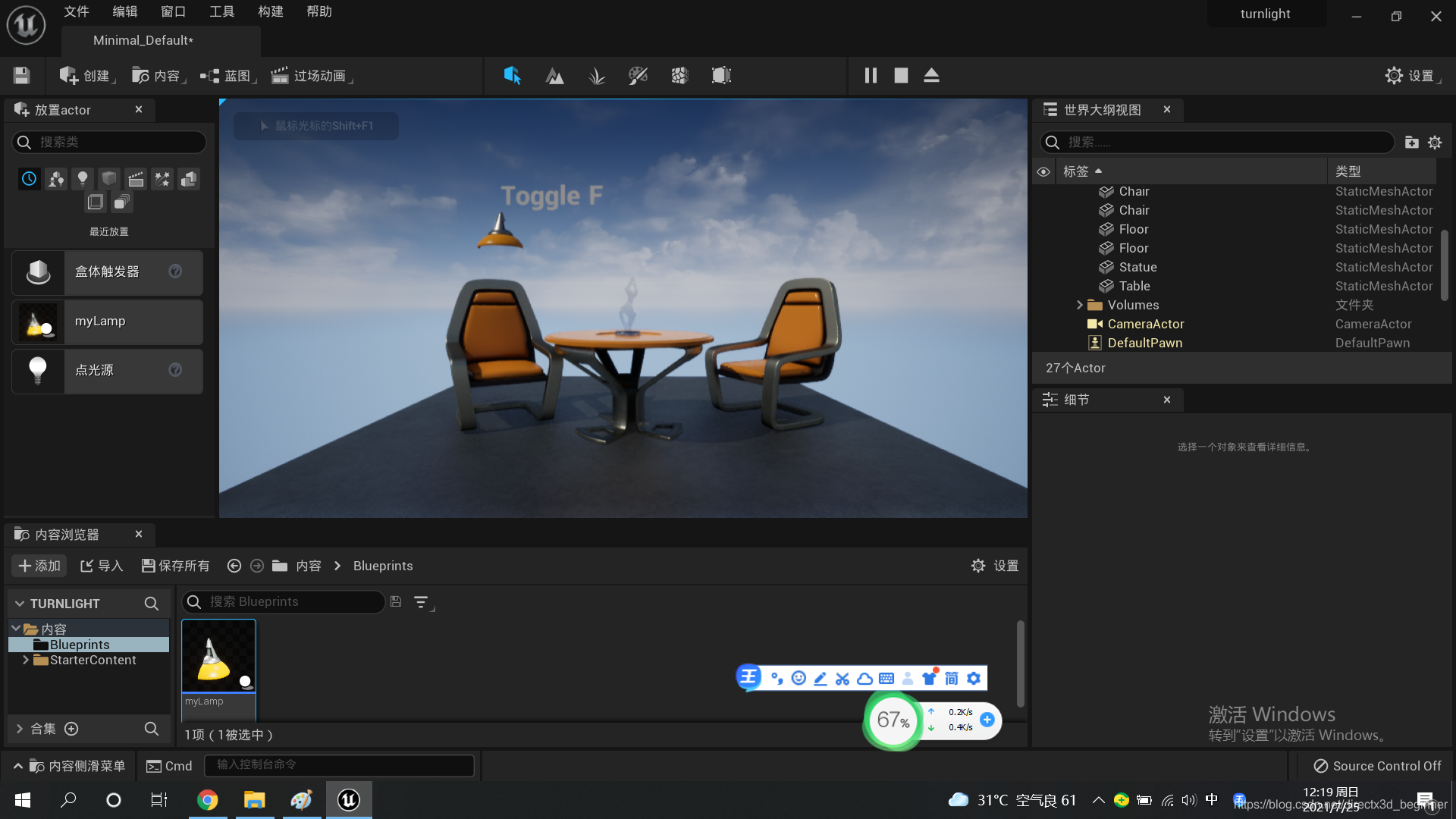1456x819 pixels.
Task: Select the Lights category icon in Place Actors
Action: coord(82,179)
